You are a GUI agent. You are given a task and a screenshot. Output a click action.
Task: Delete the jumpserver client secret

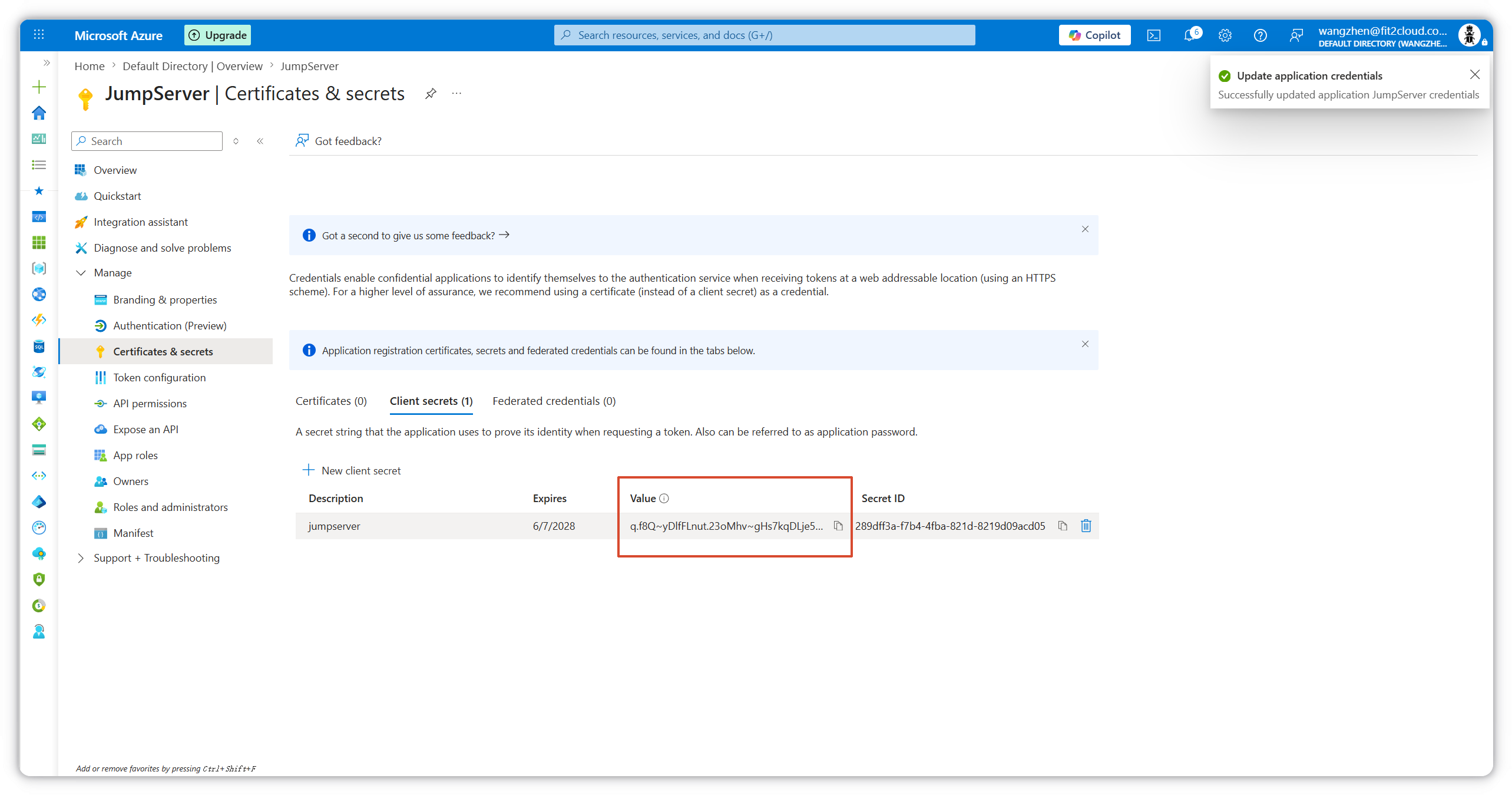tap(1086, 526)
